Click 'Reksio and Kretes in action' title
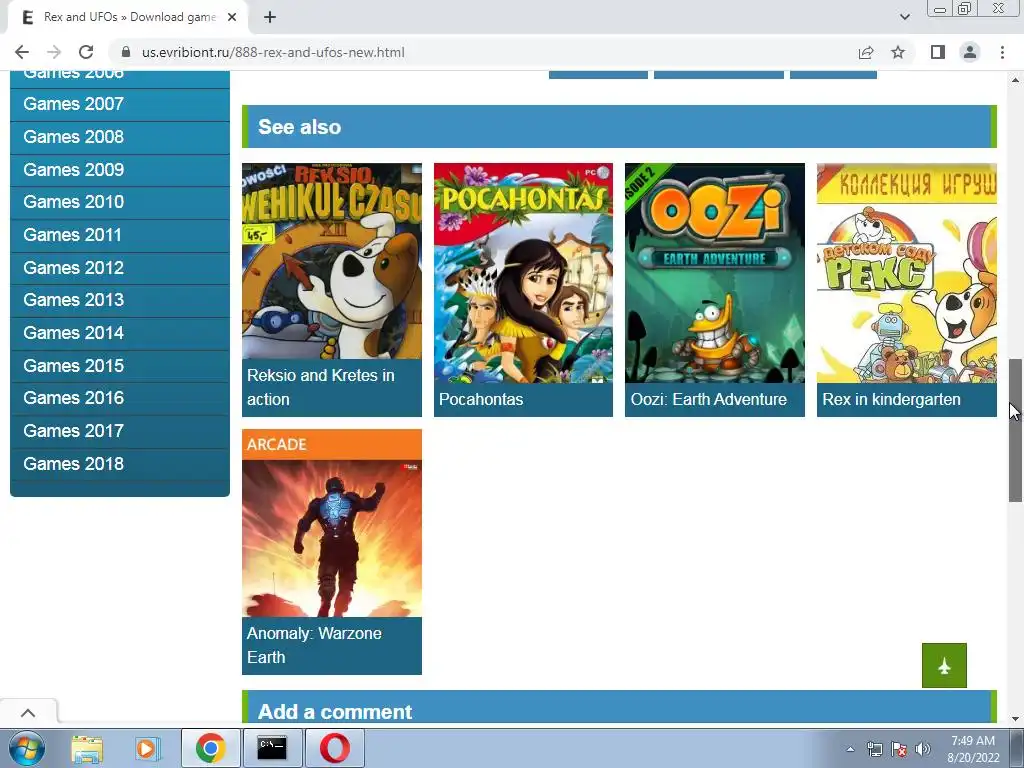 [x=321, y=387]
